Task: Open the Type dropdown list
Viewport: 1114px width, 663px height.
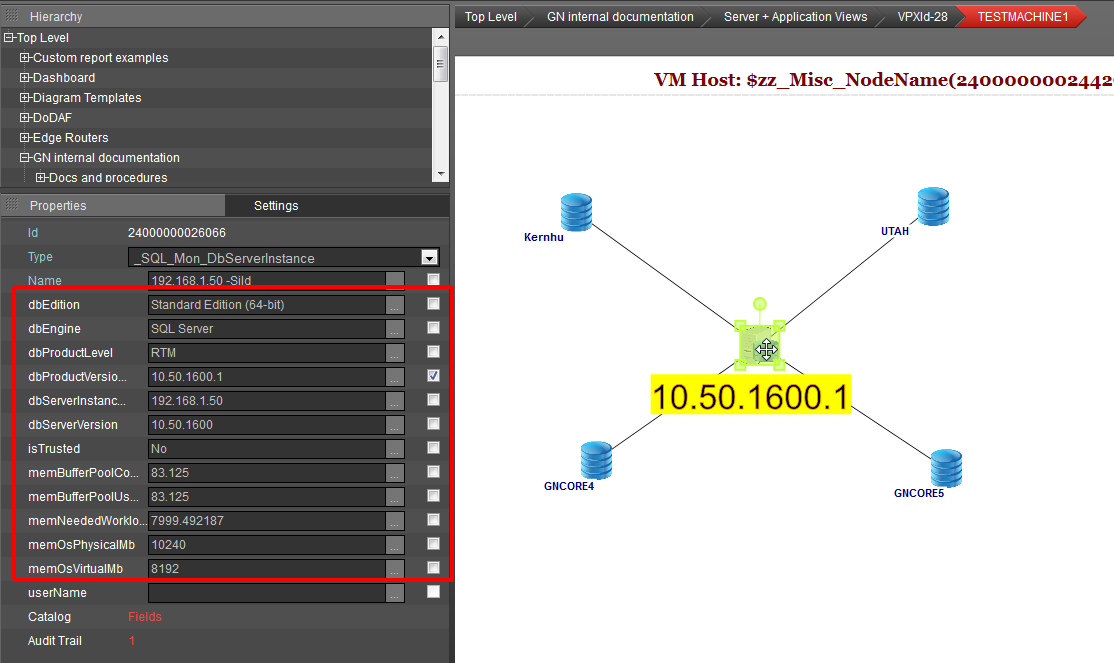Action: click(x=429, y=257)
